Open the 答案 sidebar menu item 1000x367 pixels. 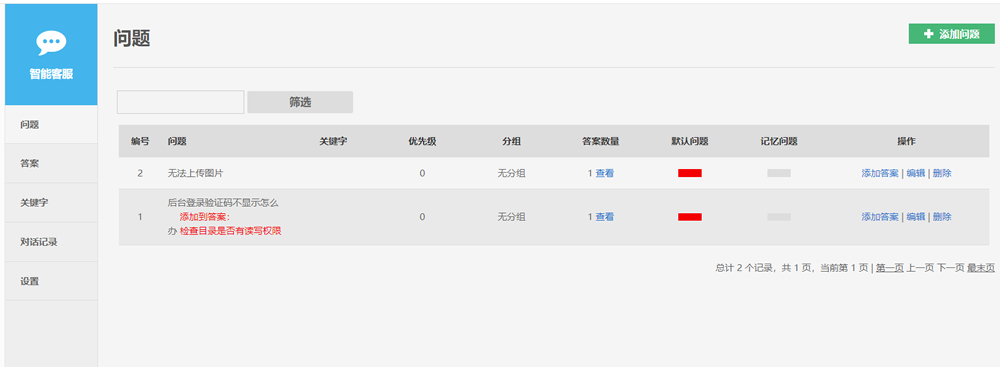click(x=51, y=163)
